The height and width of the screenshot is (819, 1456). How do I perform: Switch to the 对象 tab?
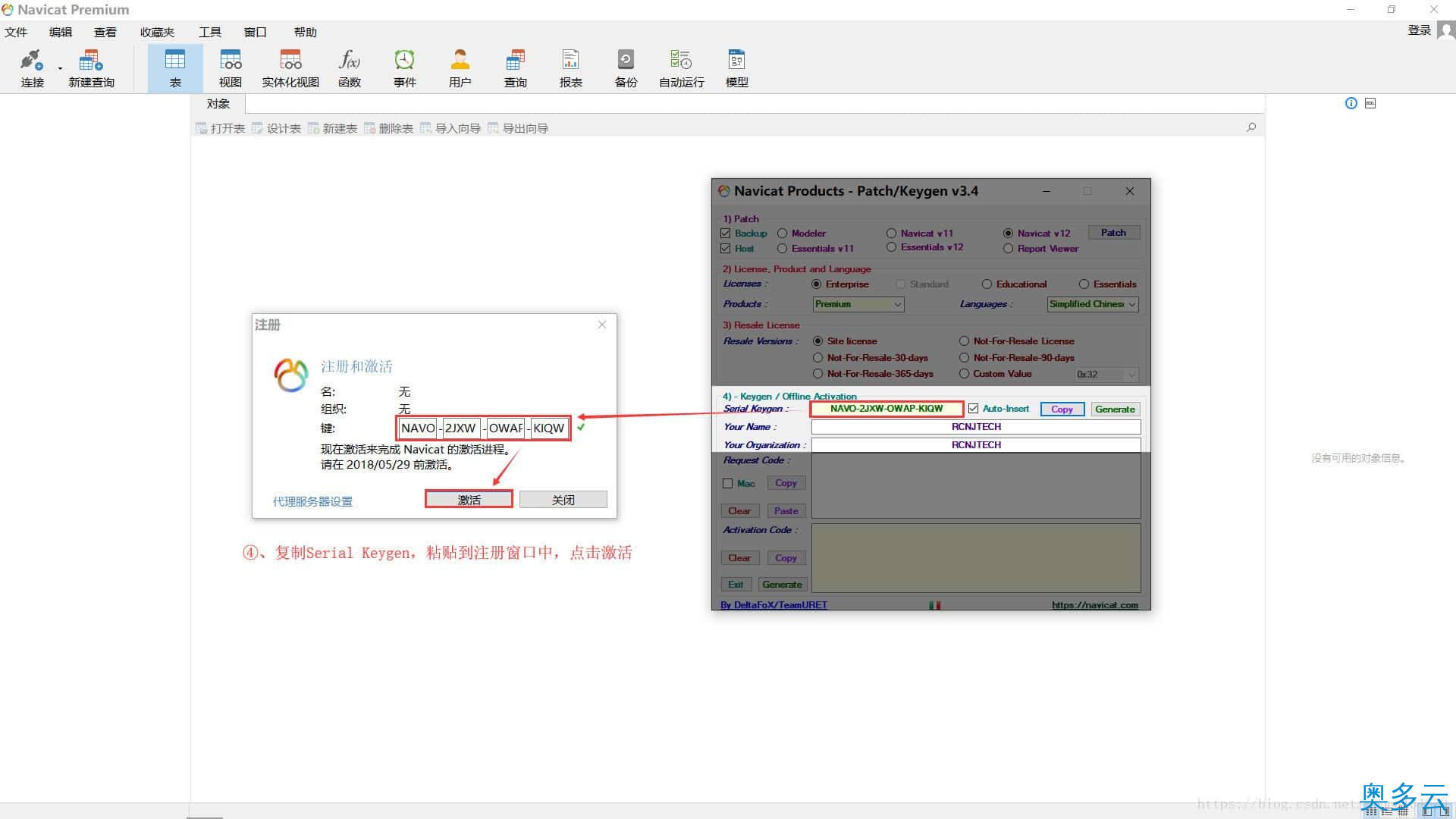[218, 104]
